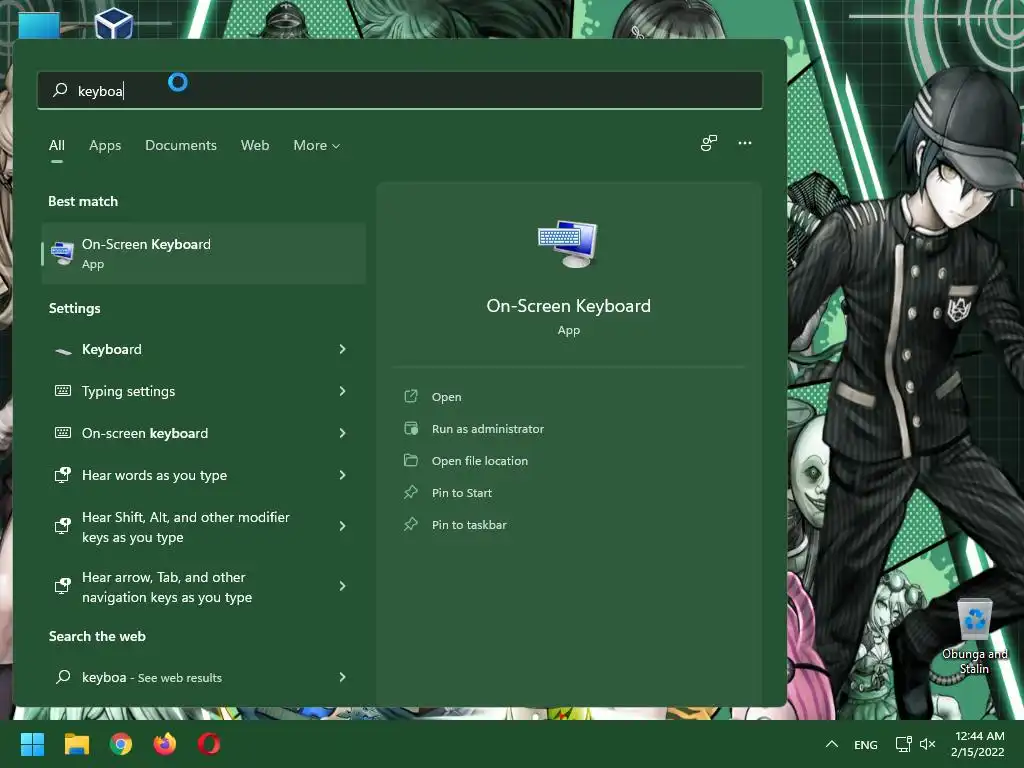Image resolution: width=1024 pixels, height=768 pixels.
Task: Switch to the Apps tab
Action: 105,145
